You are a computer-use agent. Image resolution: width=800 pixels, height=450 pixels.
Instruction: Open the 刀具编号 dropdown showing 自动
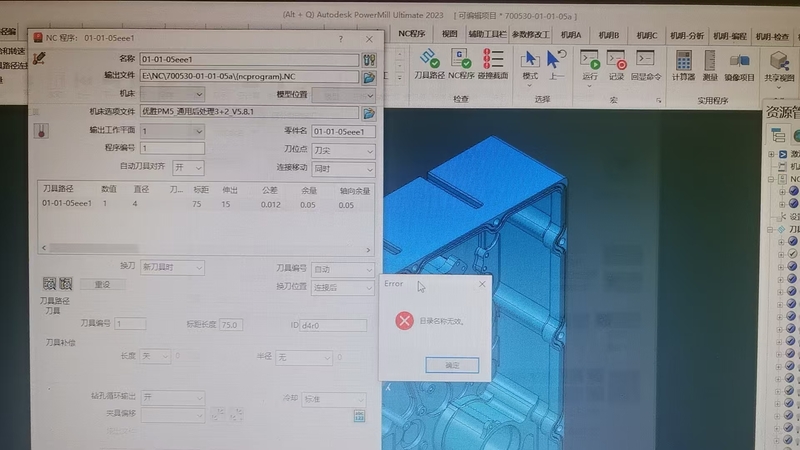[x=342, y=269]
